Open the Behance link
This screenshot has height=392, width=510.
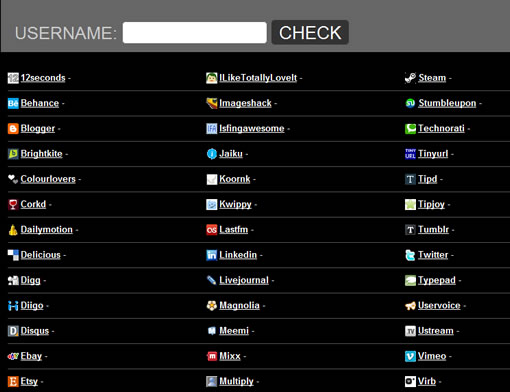tap(40, 103)
